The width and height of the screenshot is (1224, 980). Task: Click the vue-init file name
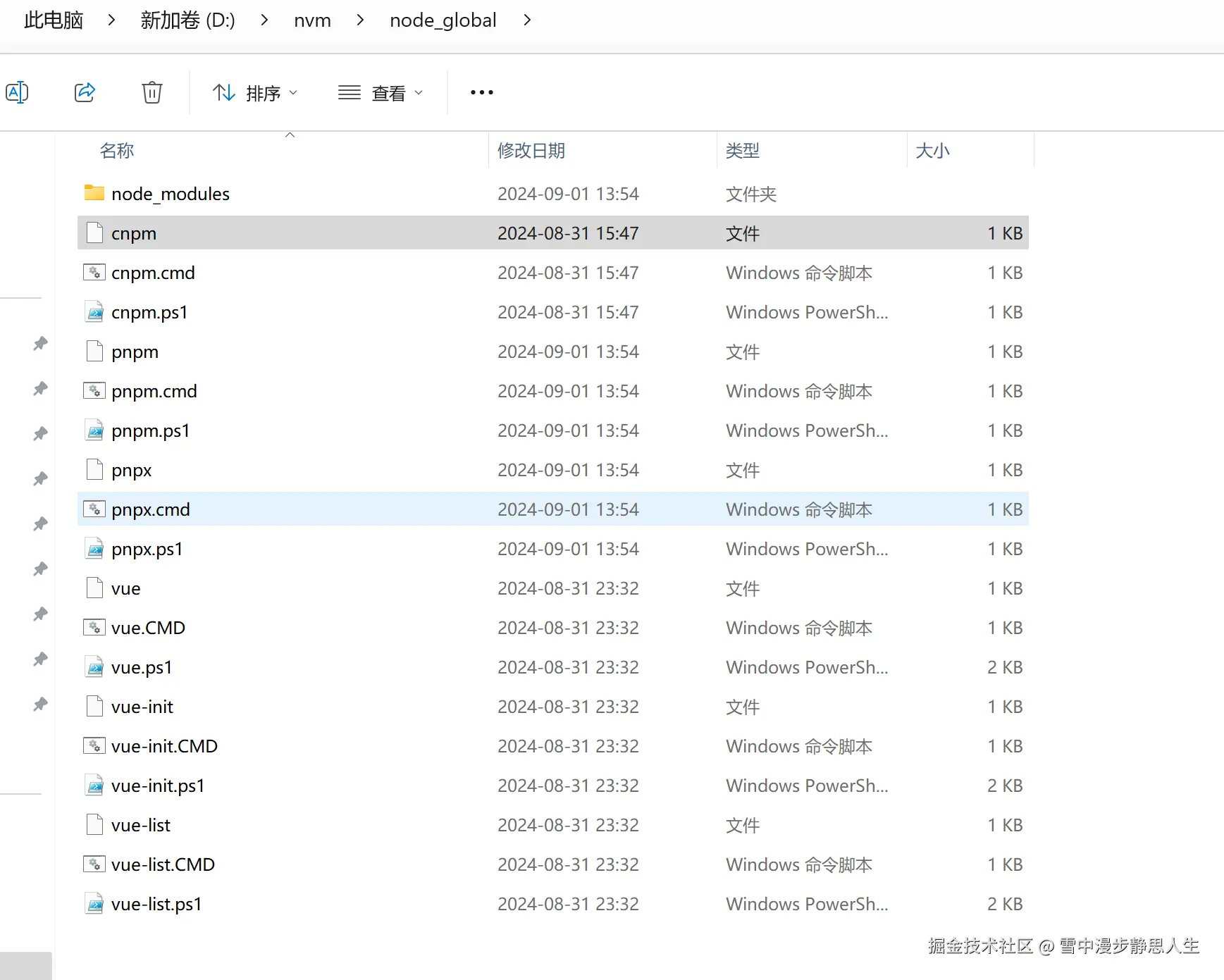pyautogui.click(x=142, y=707)
